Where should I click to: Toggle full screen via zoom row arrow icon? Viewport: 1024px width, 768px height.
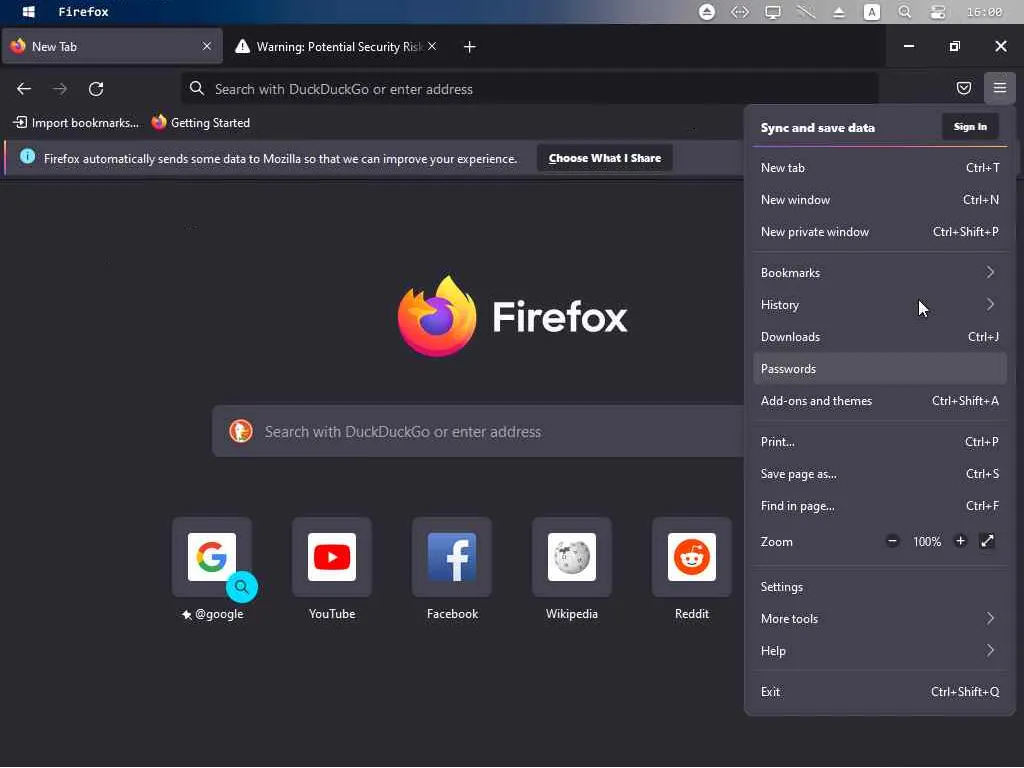tap(987, 541)
